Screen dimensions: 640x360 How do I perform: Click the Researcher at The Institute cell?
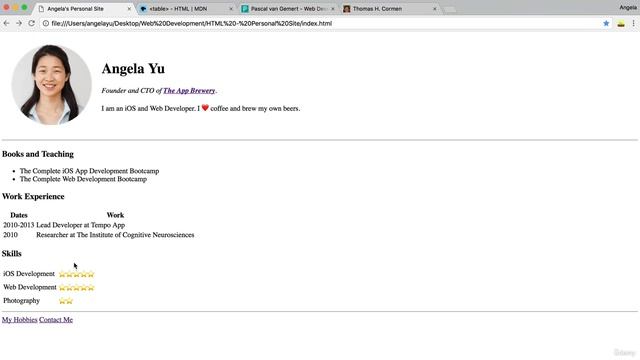(115, 235)
